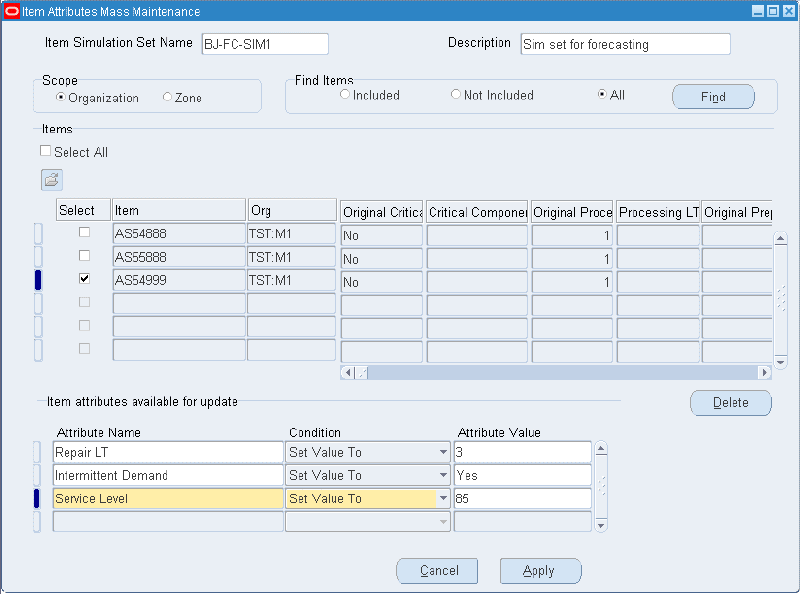Choose the Included find items option
800x594 pixels.
pyautogui.click(x=345, y=94)
